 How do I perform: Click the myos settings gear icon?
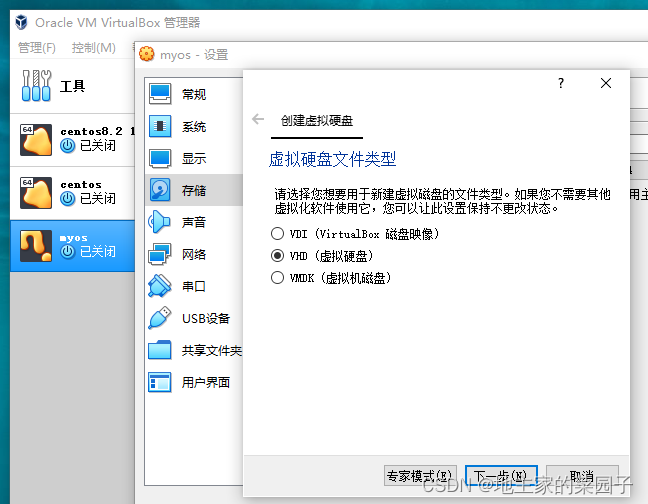pos(146,54)
